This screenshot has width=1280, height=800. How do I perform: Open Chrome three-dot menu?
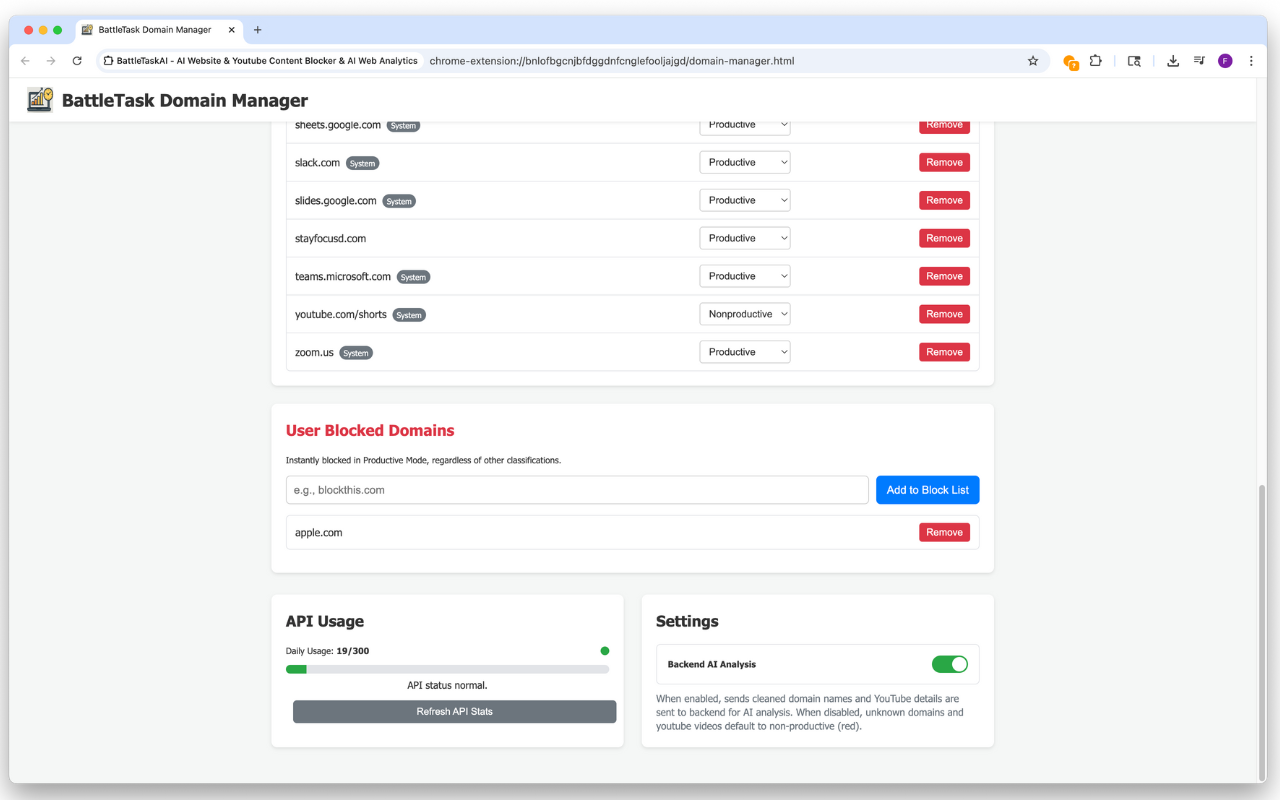(1251, 61)
